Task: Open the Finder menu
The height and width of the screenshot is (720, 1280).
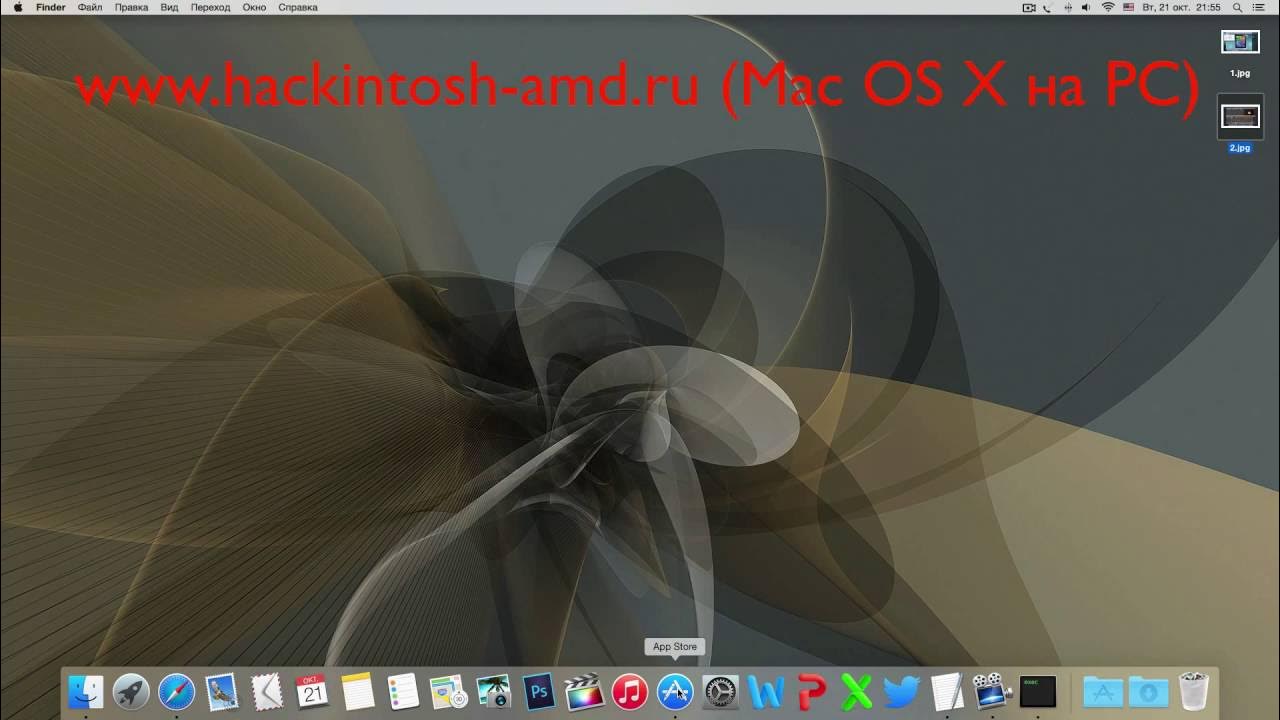Action: pos(51,7)
